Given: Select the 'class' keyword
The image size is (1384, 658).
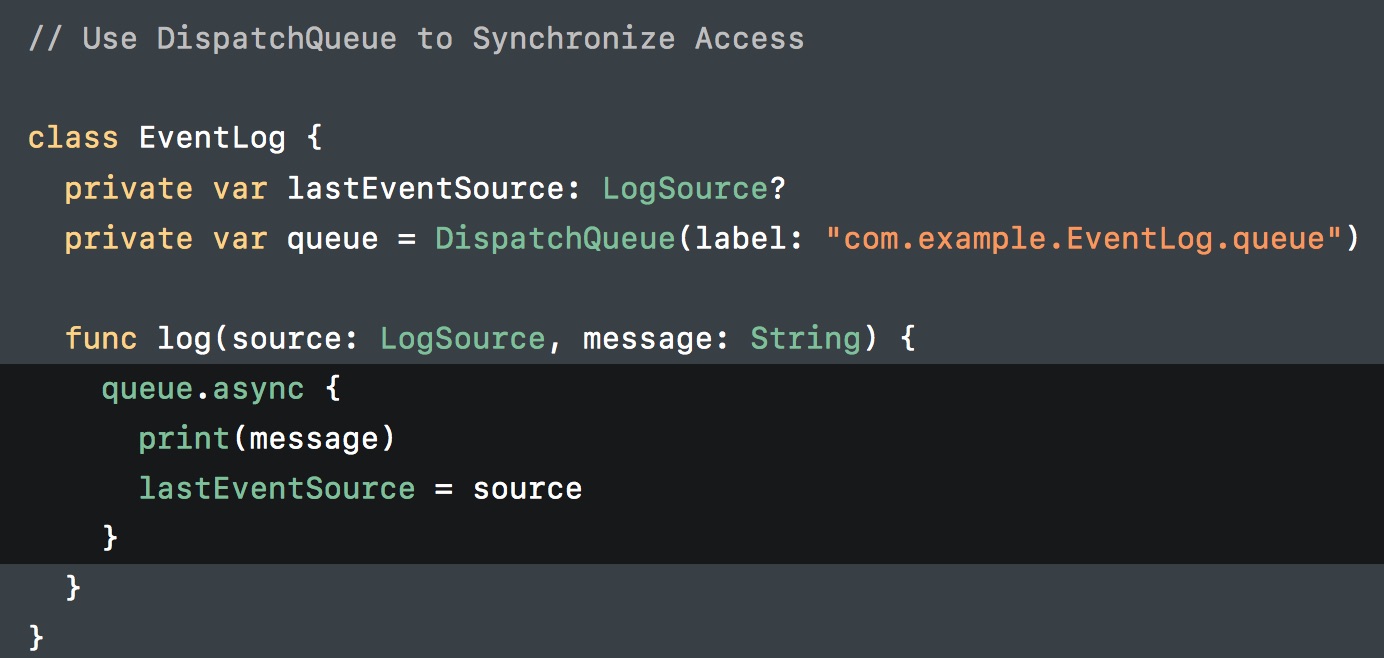Looking at the screenshot, I should pyautogui.click(x=73, y=137).
